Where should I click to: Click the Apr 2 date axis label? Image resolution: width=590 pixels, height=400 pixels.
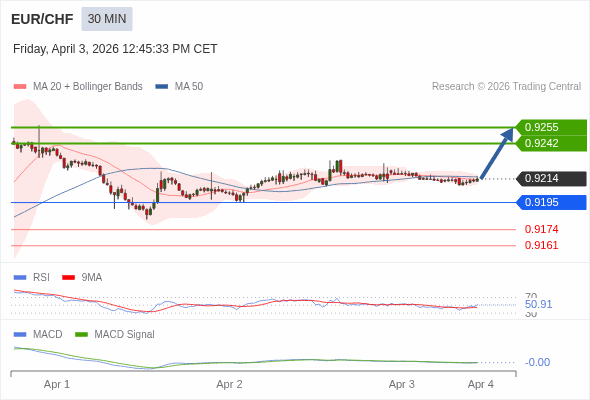pos(229,385)
